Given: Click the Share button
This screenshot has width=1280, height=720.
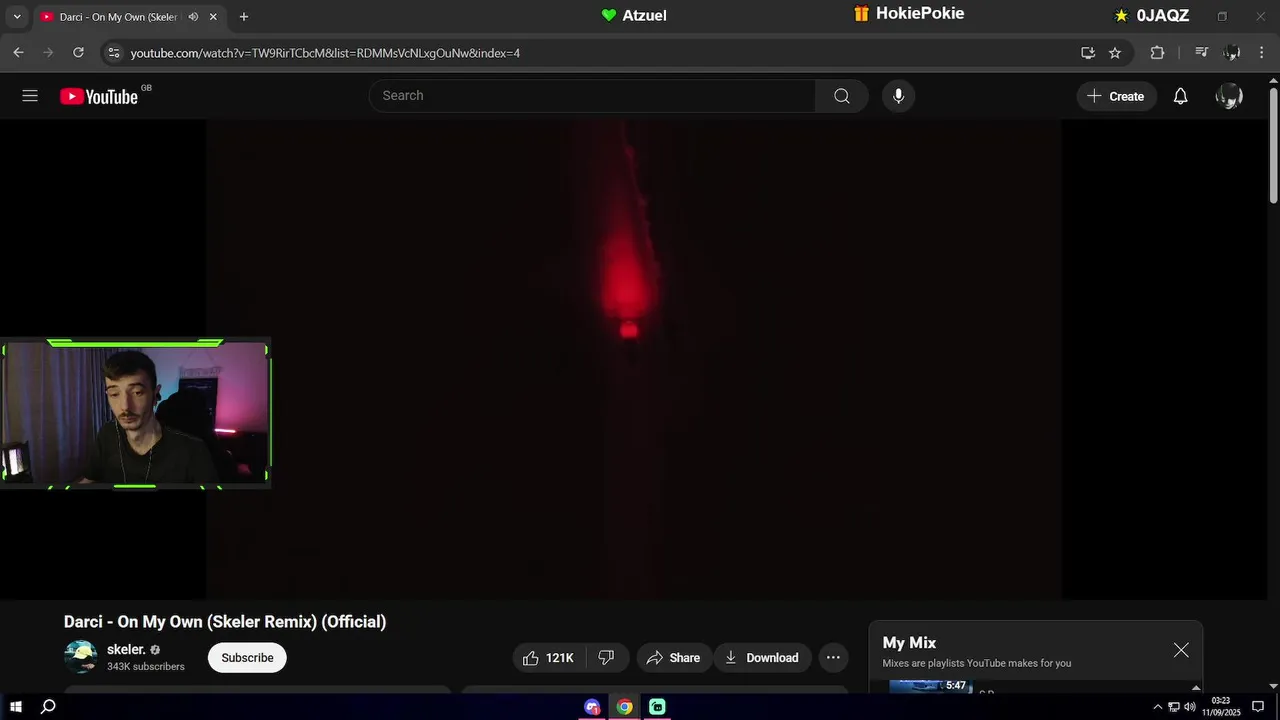Looking at the screenshot, I should [673, 657].
